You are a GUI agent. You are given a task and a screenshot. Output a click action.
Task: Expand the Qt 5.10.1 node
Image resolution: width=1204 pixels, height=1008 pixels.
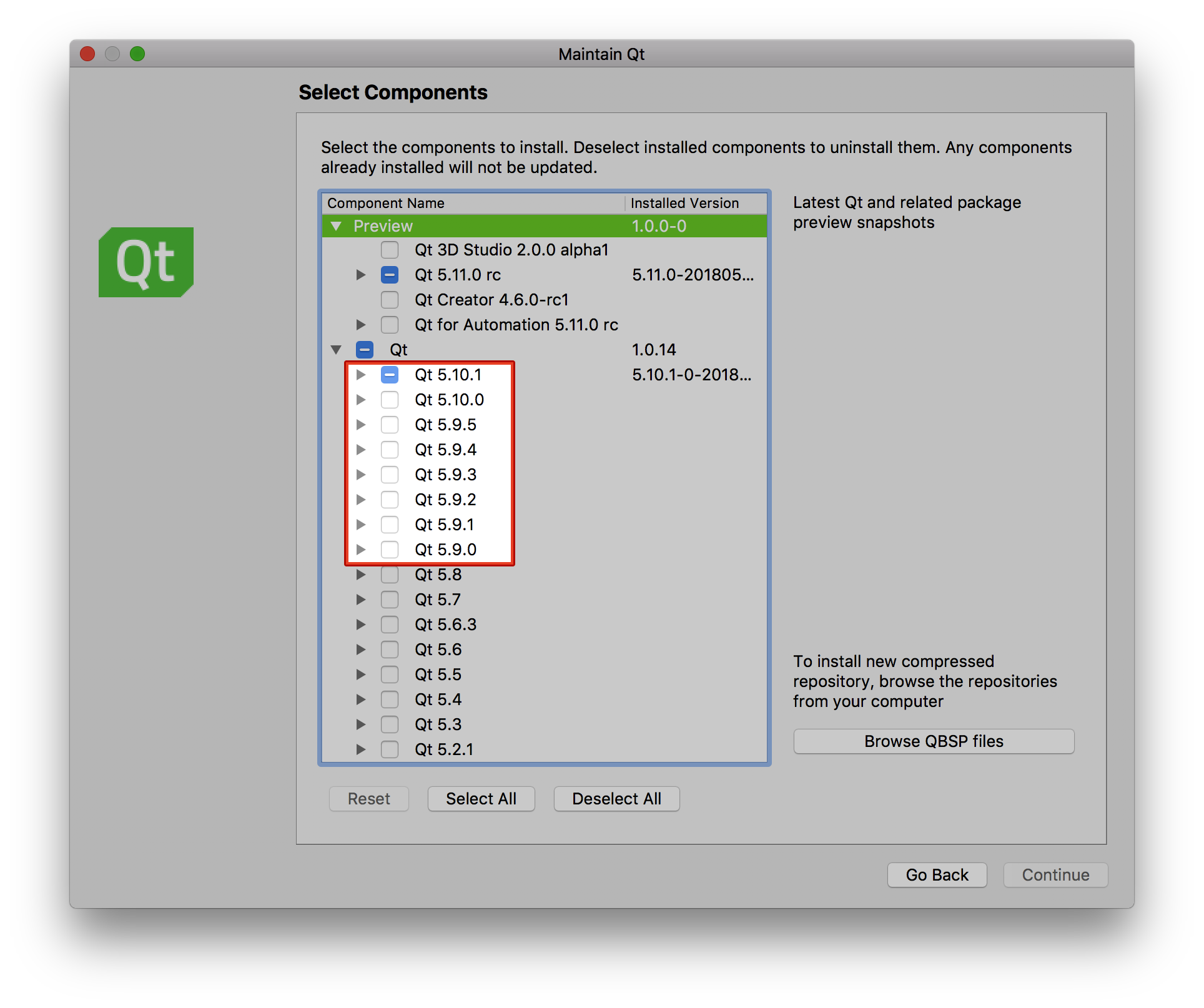pyautogui.click(x=361, y=375)
